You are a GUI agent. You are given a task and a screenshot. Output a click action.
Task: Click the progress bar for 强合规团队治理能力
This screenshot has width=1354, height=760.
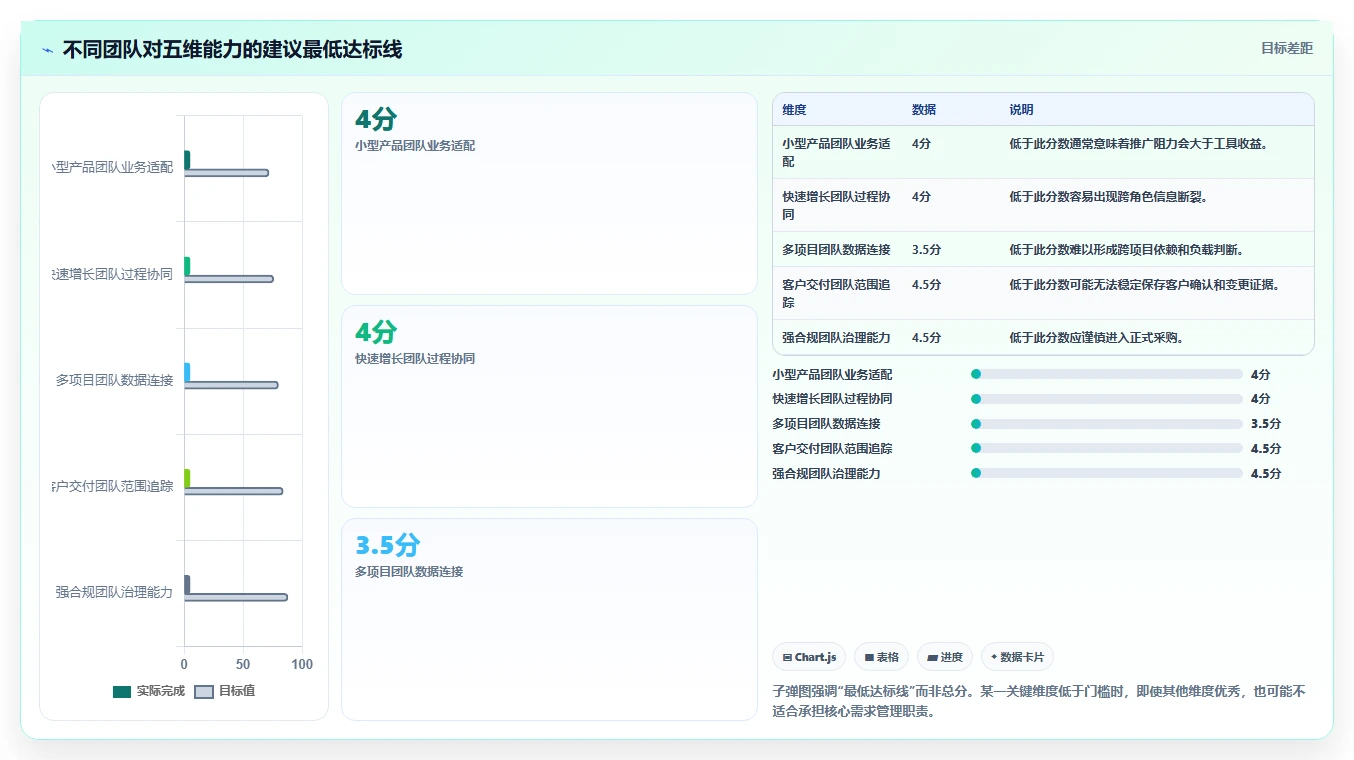pyautogui.click(x=1106, y=473)
